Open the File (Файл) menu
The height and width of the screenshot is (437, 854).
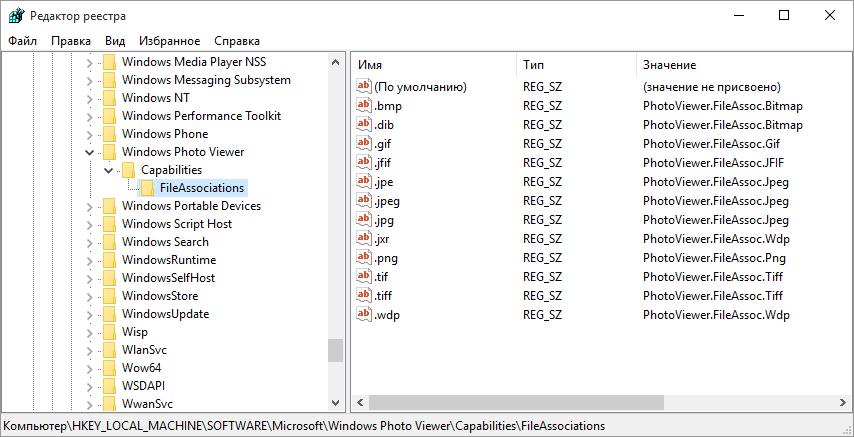(23, 41)
